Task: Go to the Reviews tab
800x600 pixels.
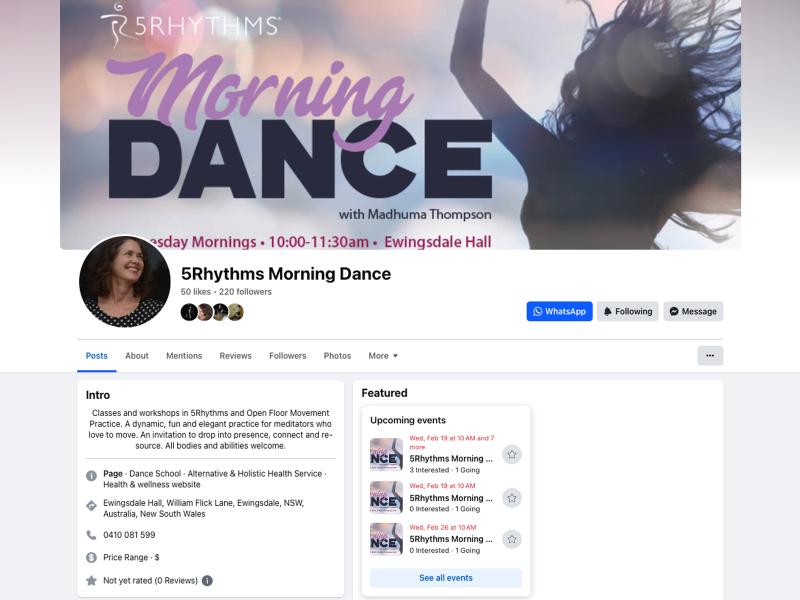Action: point(235,356)
